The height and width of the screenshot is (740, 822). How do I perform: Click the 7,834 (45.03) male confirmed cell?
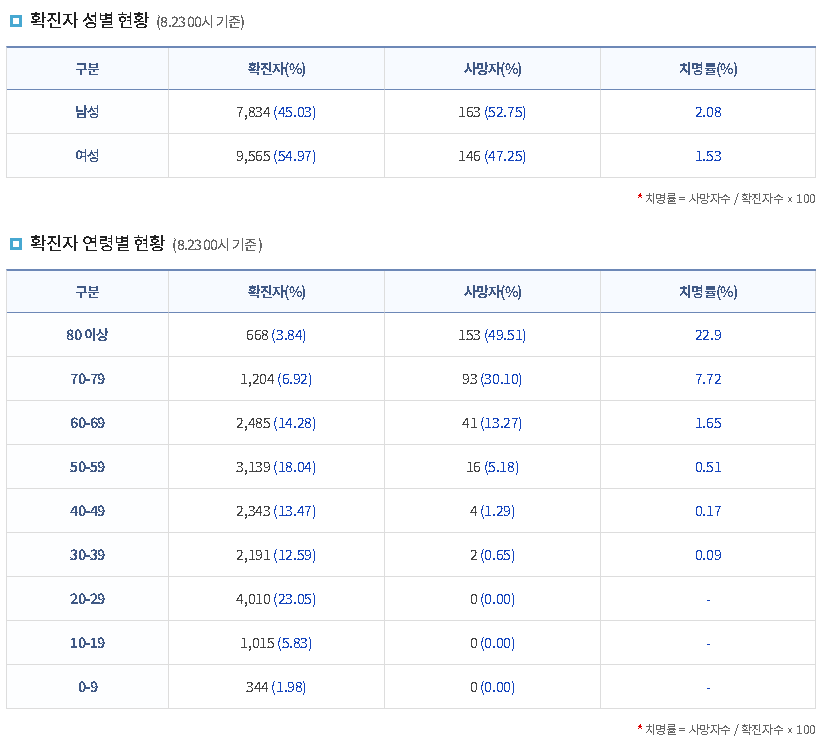point(276,112)
